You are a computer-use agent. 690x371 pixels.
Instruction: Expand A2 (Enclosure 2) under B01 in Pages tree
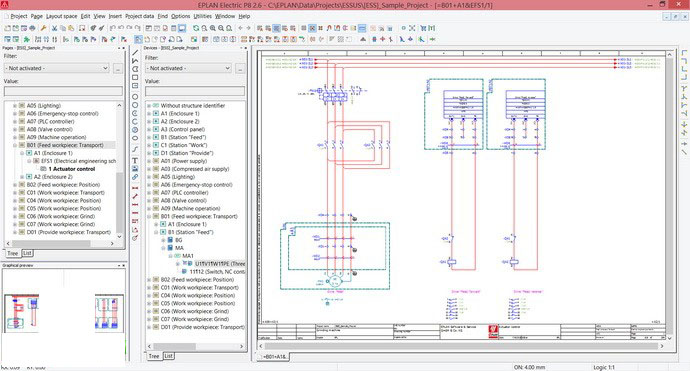[x=22, y=177]
